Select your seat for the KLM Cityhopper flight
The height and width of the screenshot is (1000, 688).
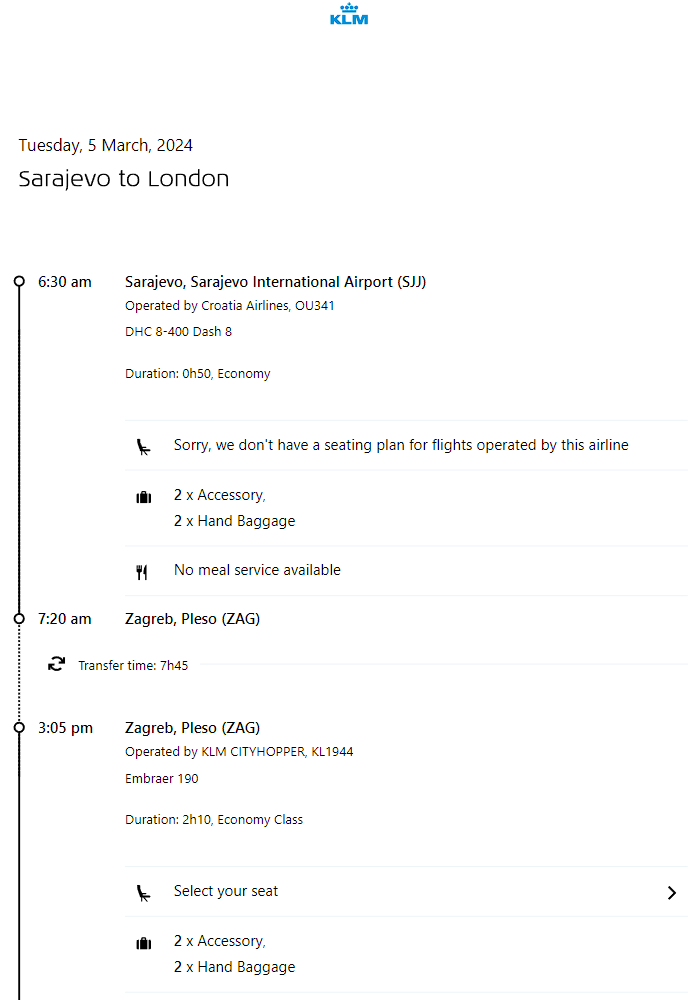pos(226,891)
